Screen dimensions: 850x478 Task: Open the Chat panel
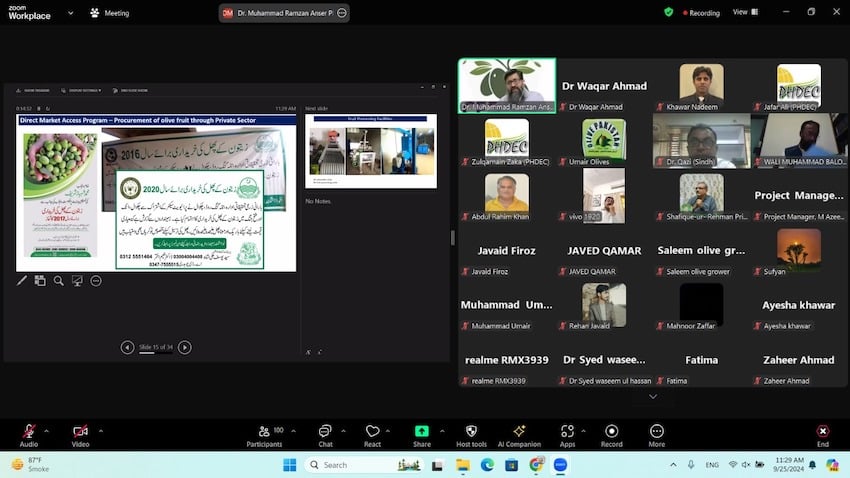pyautogui.click(x=325, y=431)
